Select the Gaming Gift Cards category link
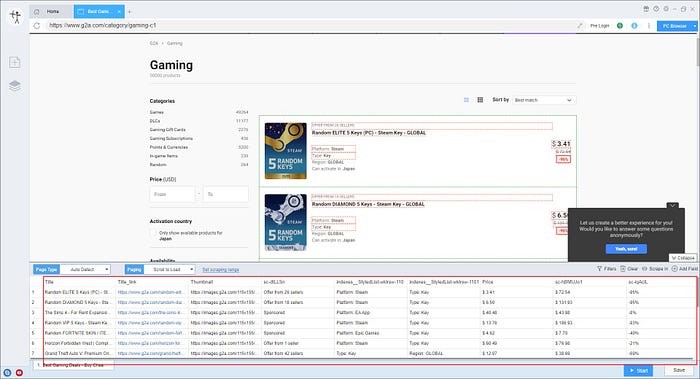700x379 pixels. pos(167,129)
